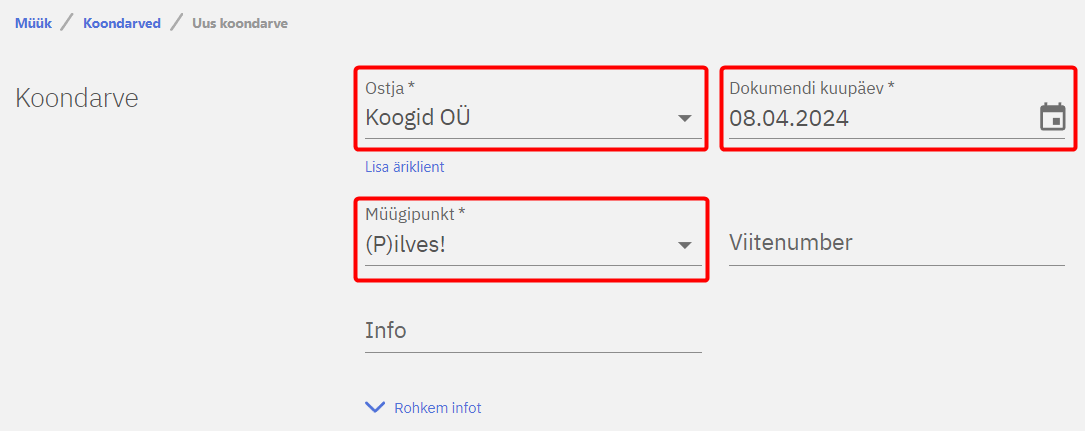Open the date picker calendar icon
The width and height of the screenshot is (1085, 431).
click(x=1052, y=117)
